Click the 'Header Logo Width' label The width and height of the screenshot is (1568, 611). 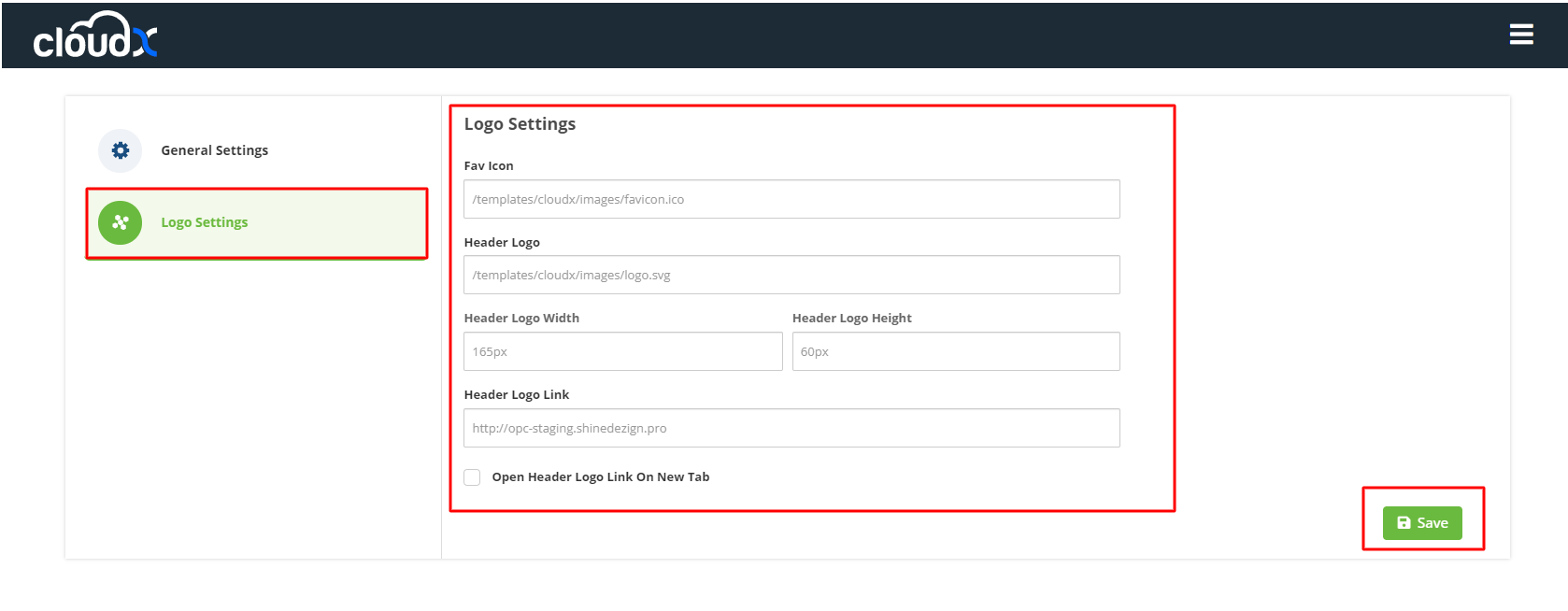click(521, 319)
